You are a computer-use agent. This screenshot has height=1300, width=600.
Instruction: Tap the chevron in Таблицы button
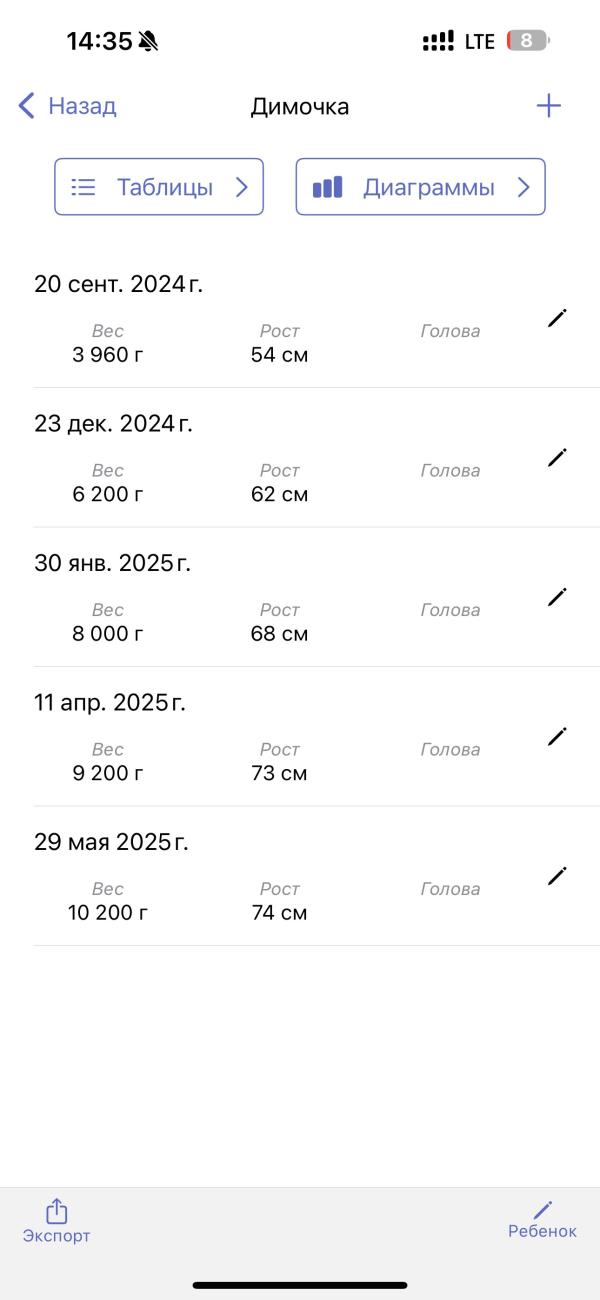(x=241, y=187)
